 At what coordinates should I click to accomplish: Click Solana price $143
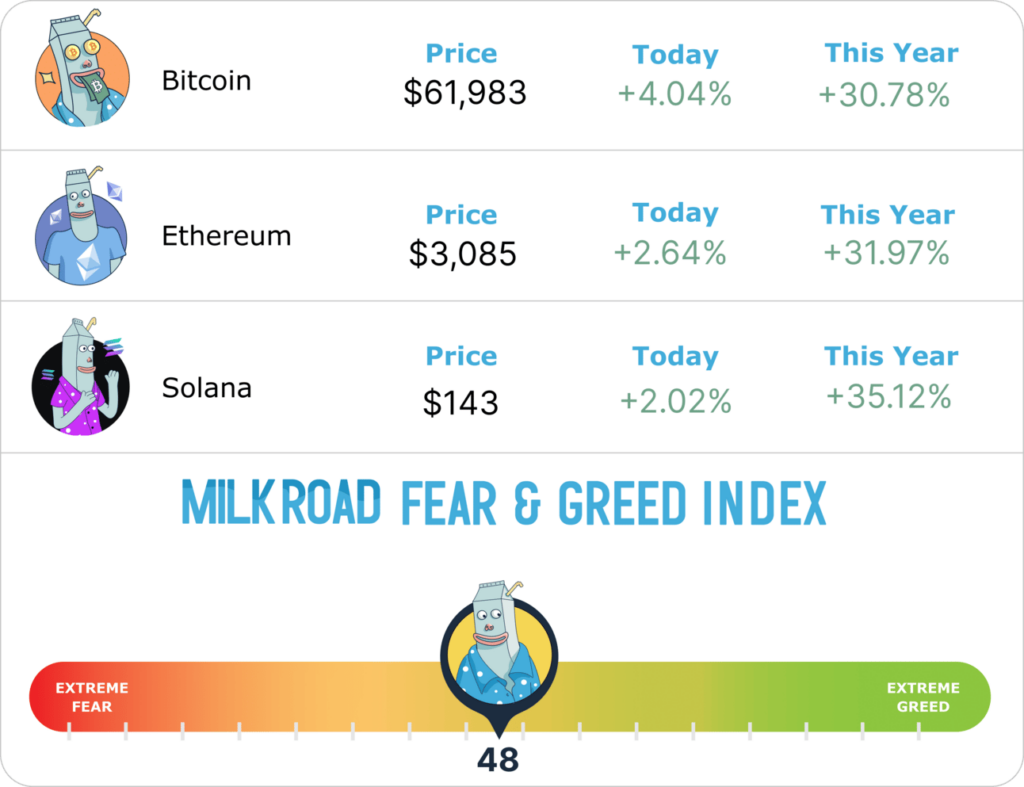click(460, 403)
